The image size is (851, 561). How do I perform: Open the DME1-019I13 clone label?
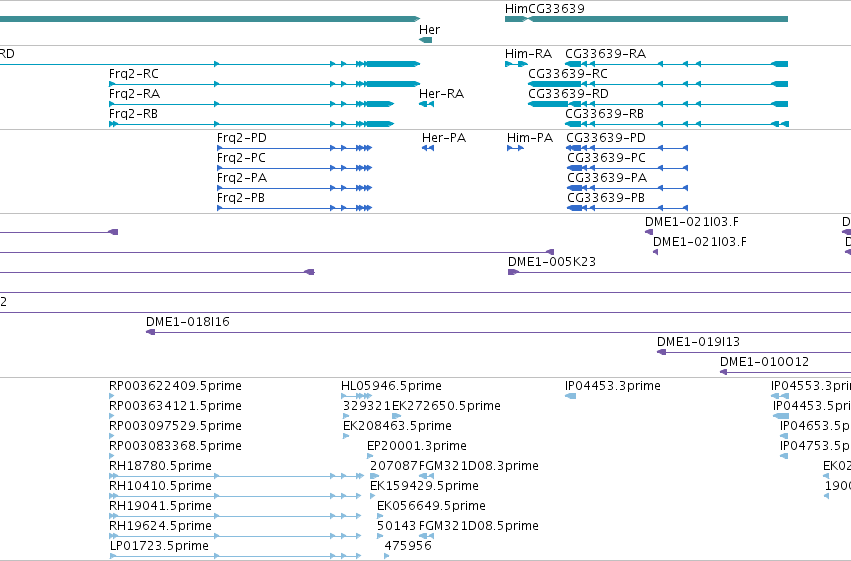[x=698, y=342]
